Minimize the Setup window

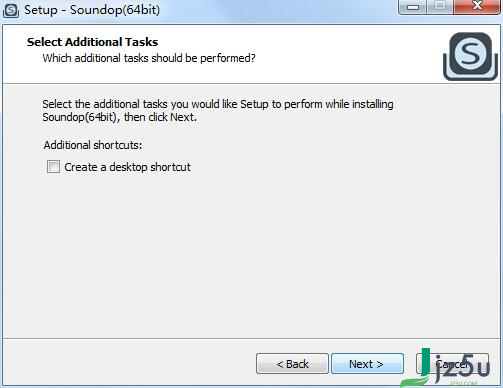tap(413, 7)
